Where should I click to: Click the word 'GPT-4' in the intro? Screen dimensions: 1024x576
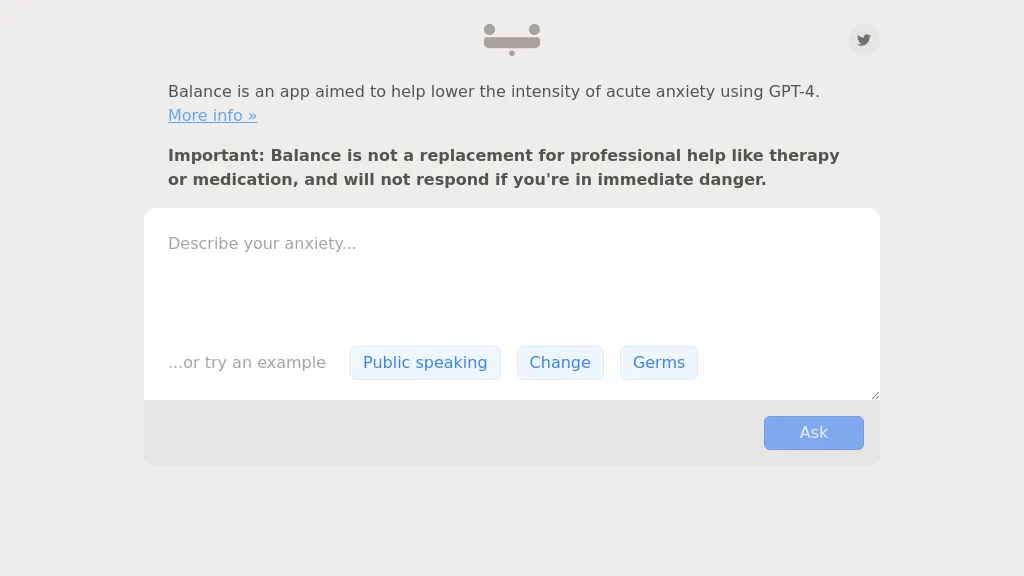(x=793, y=92)
